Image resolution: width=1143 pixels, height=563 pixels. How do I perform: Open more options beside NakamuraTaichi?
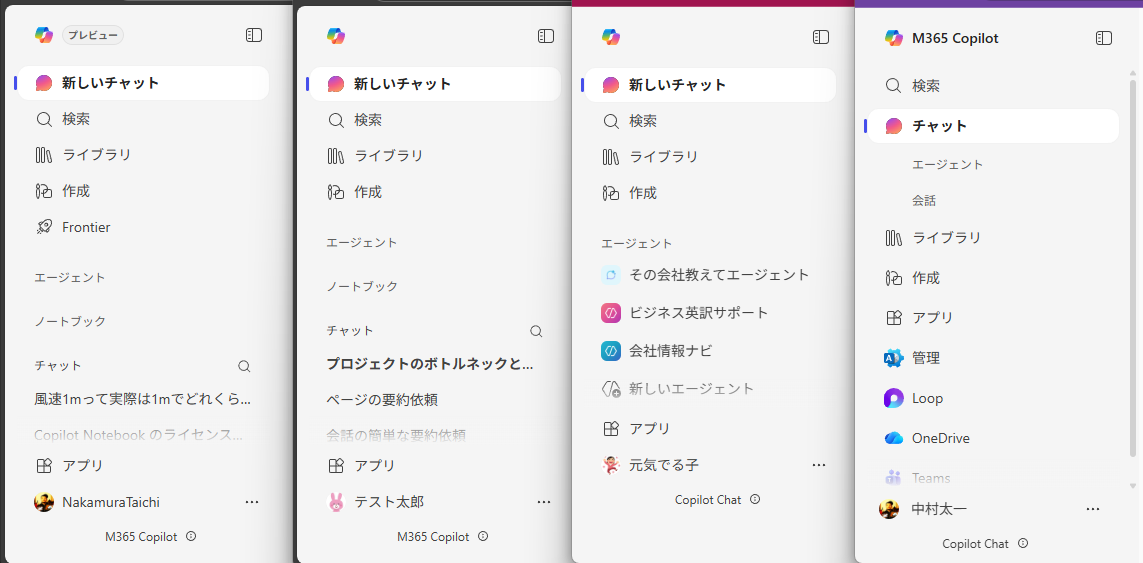coord(252,502)
